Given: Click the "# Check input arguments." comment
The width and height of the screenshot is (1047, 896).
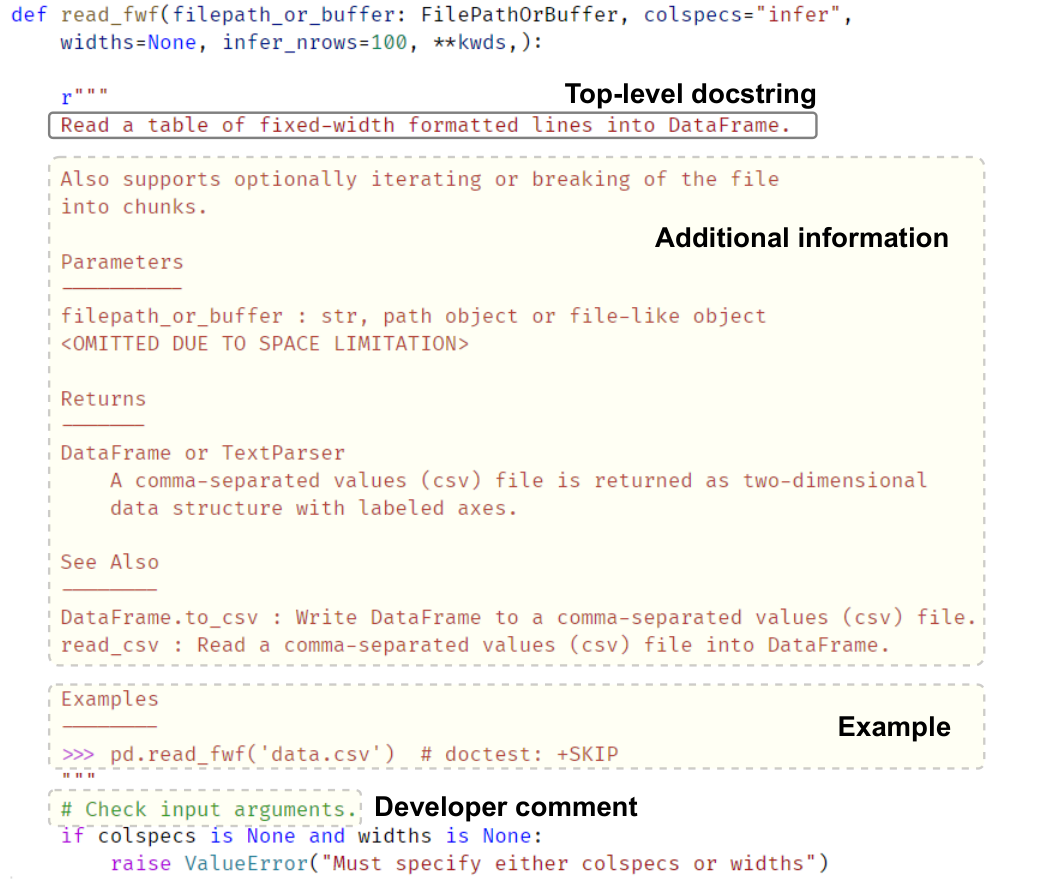Looking at the screenshot, I should pyautogui.click(x=208, y=809).
